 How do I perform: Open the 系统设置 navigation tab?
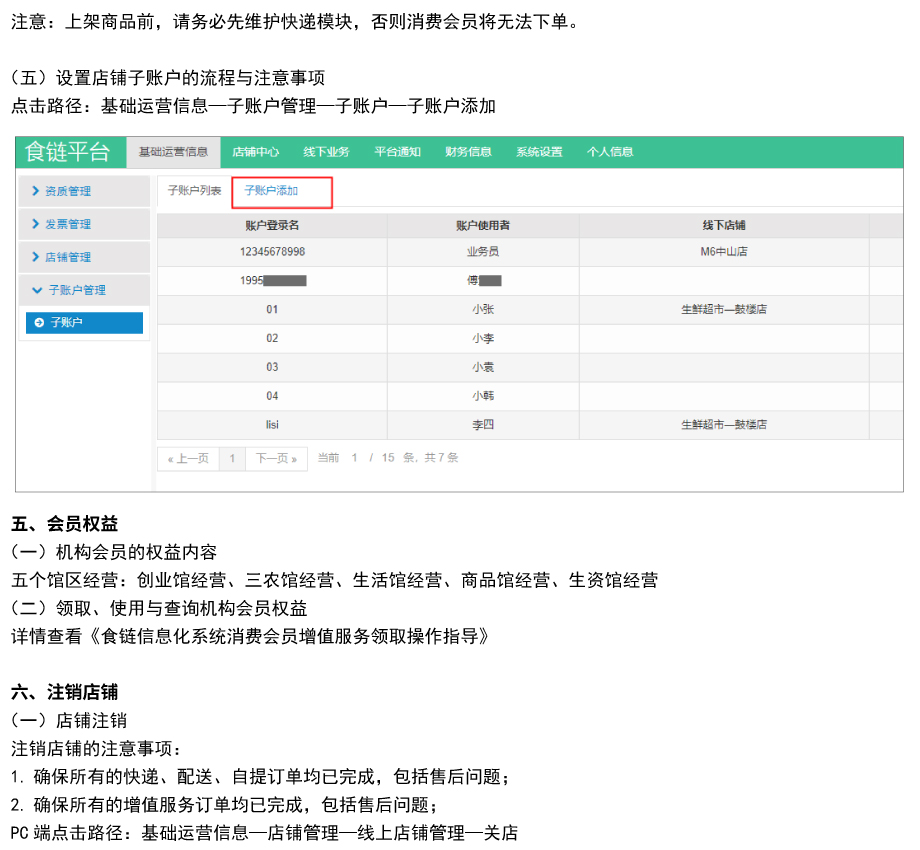click(x=539, y=152)
